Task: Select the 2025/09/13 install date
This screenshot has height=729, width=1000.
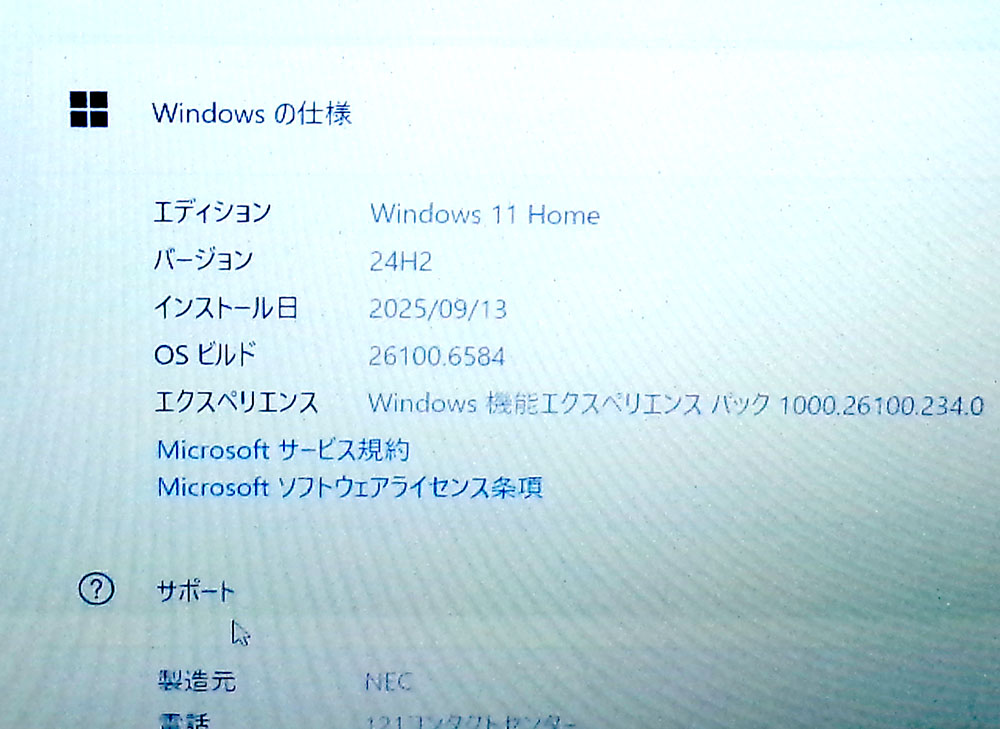Action: pos(438,309)
